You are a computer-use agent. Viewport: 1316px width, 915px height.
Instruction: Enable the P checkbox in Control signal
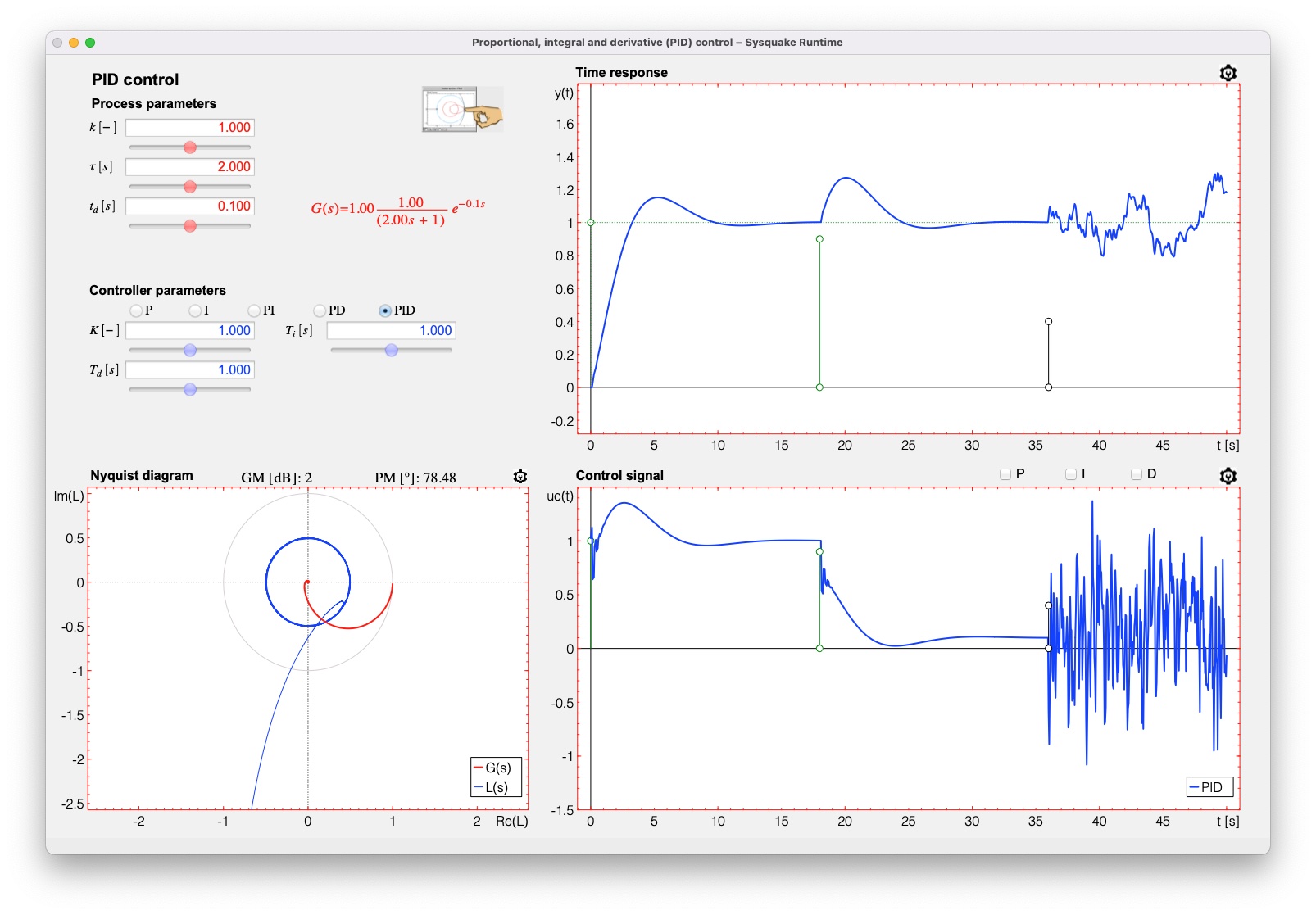(x=1005, y=474)
